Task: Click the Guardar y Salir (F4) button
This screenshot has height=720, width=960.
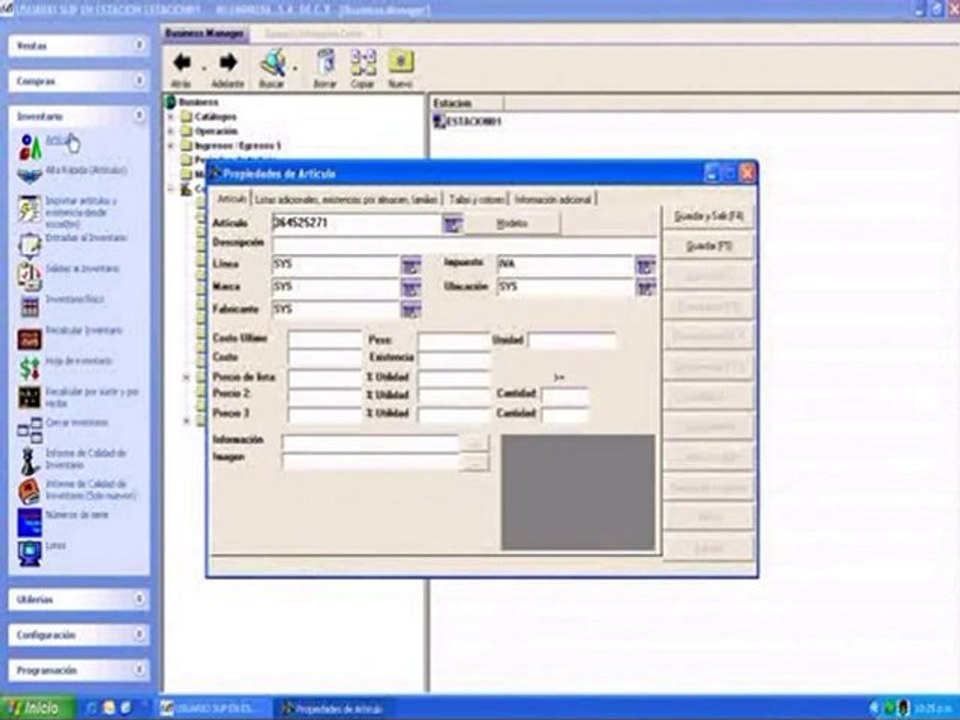Action: pos(709,216)
